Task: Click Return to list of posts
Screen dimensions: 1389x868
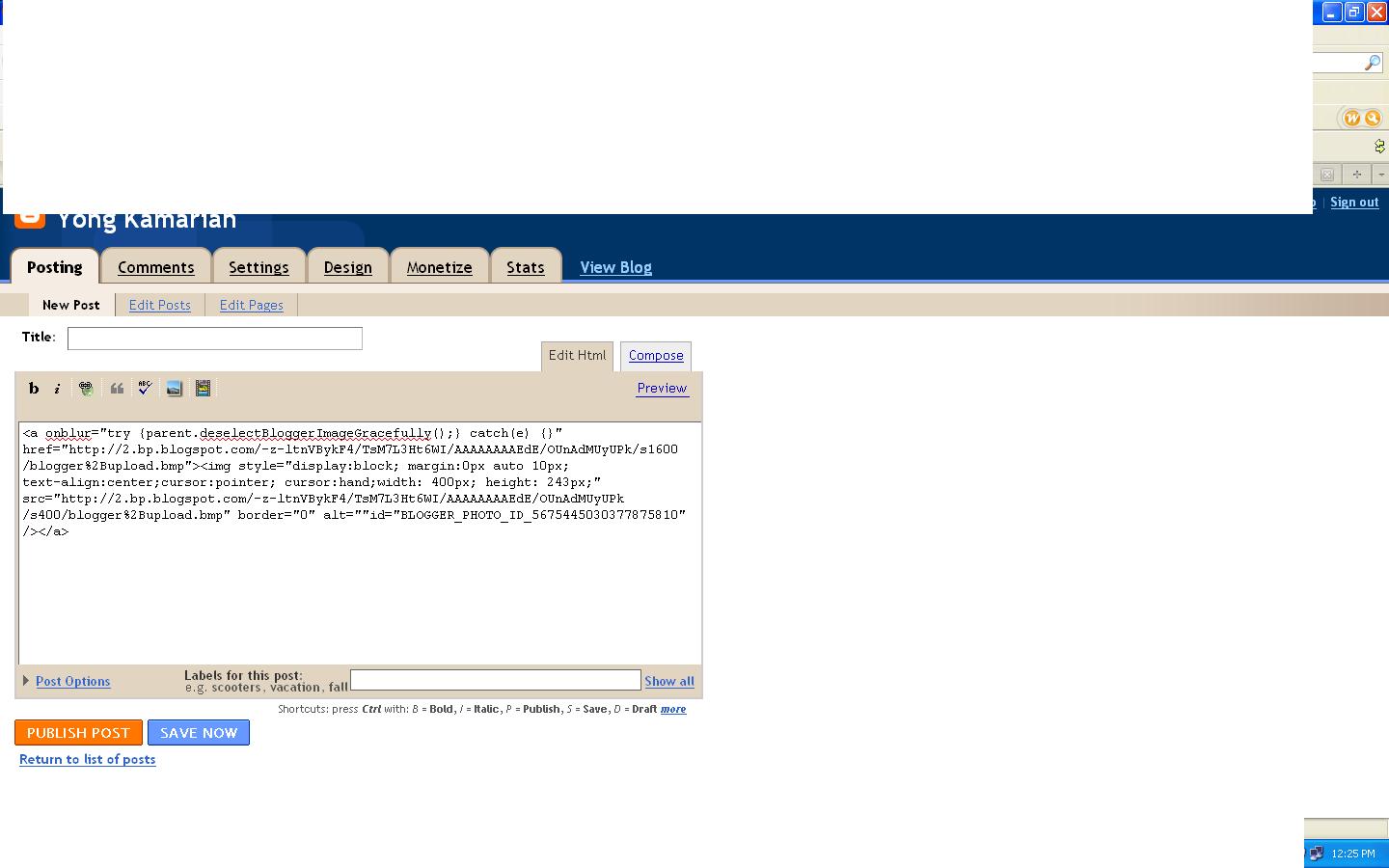Action: tap(88, 759)
